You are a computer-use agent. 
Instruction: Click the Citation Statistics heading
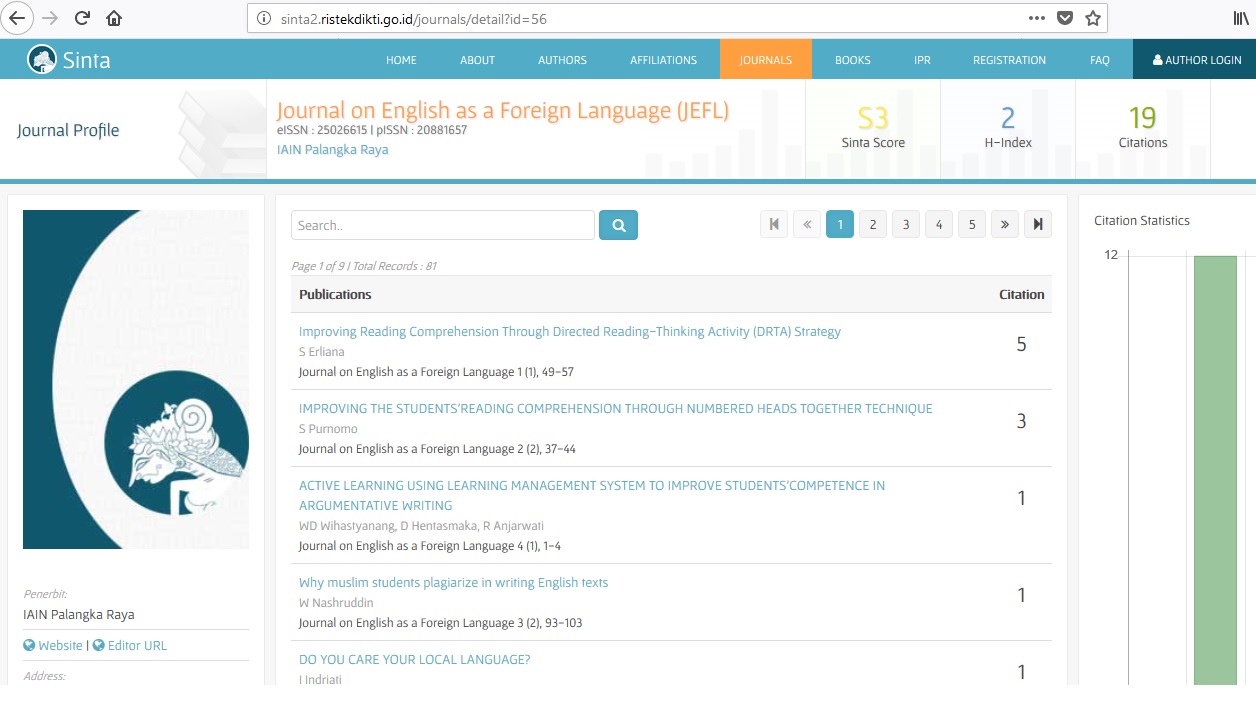tap(1142, 221)
